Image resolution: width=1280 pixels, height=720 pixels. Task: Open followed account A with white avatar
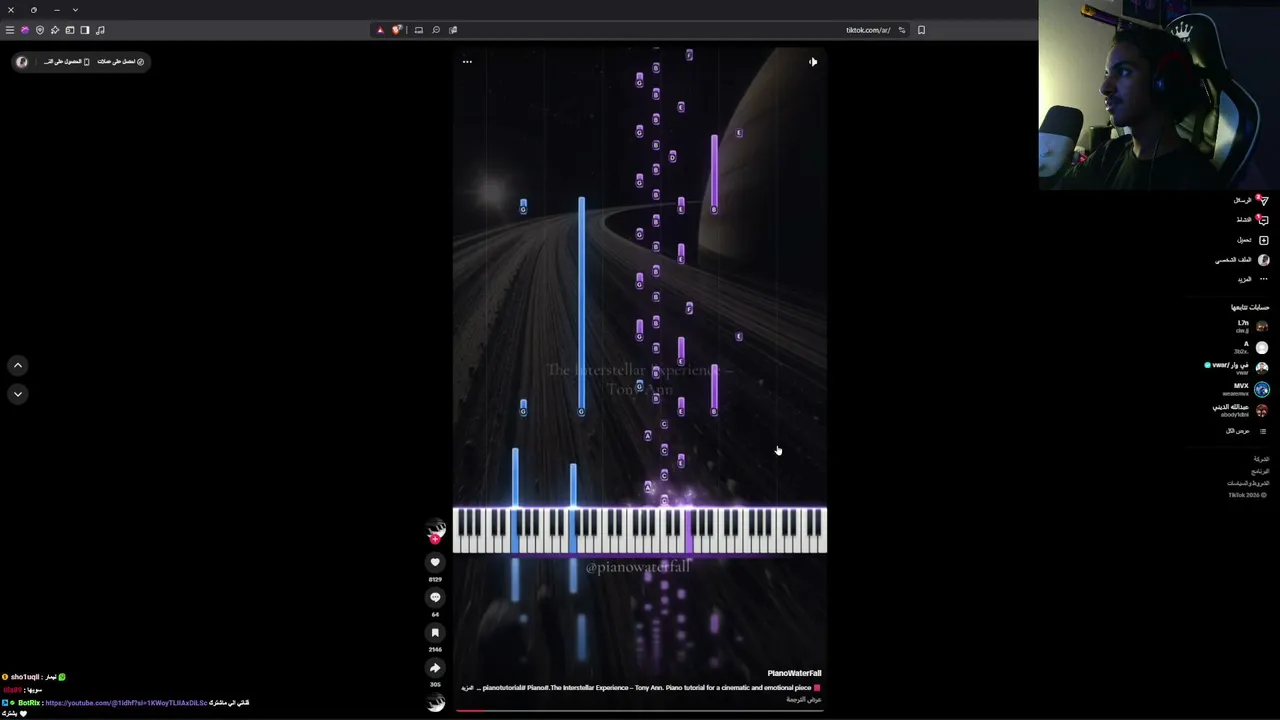tap(1250, 347)
